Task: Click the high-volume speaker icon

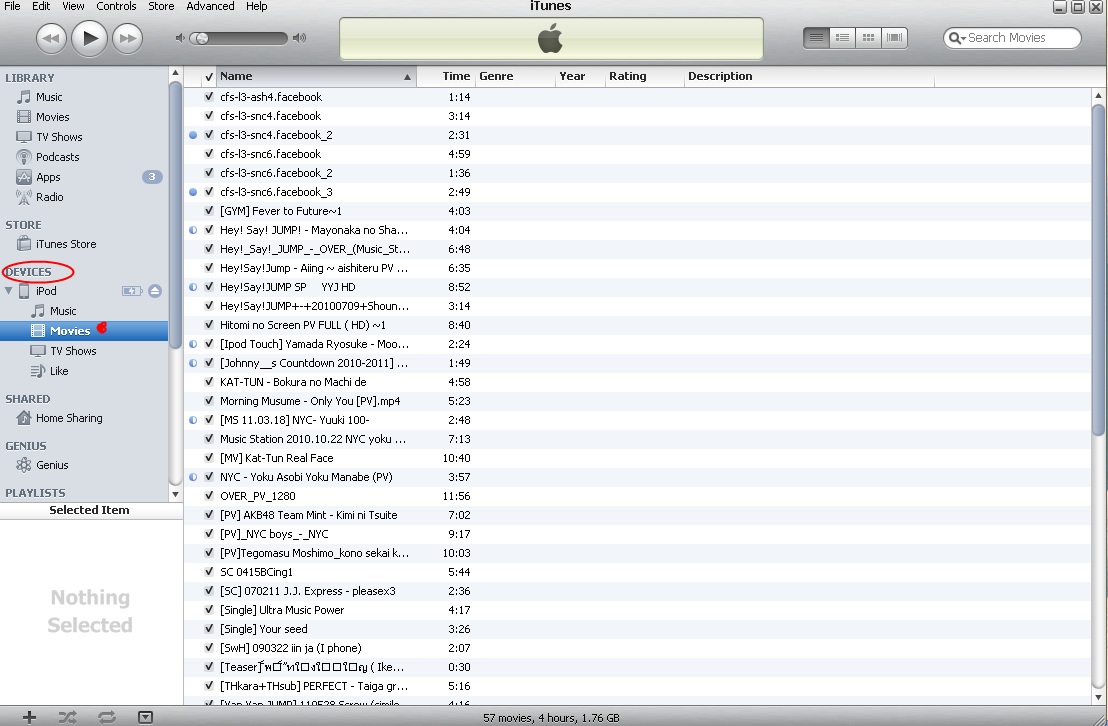Action: (x=300, y=38)
